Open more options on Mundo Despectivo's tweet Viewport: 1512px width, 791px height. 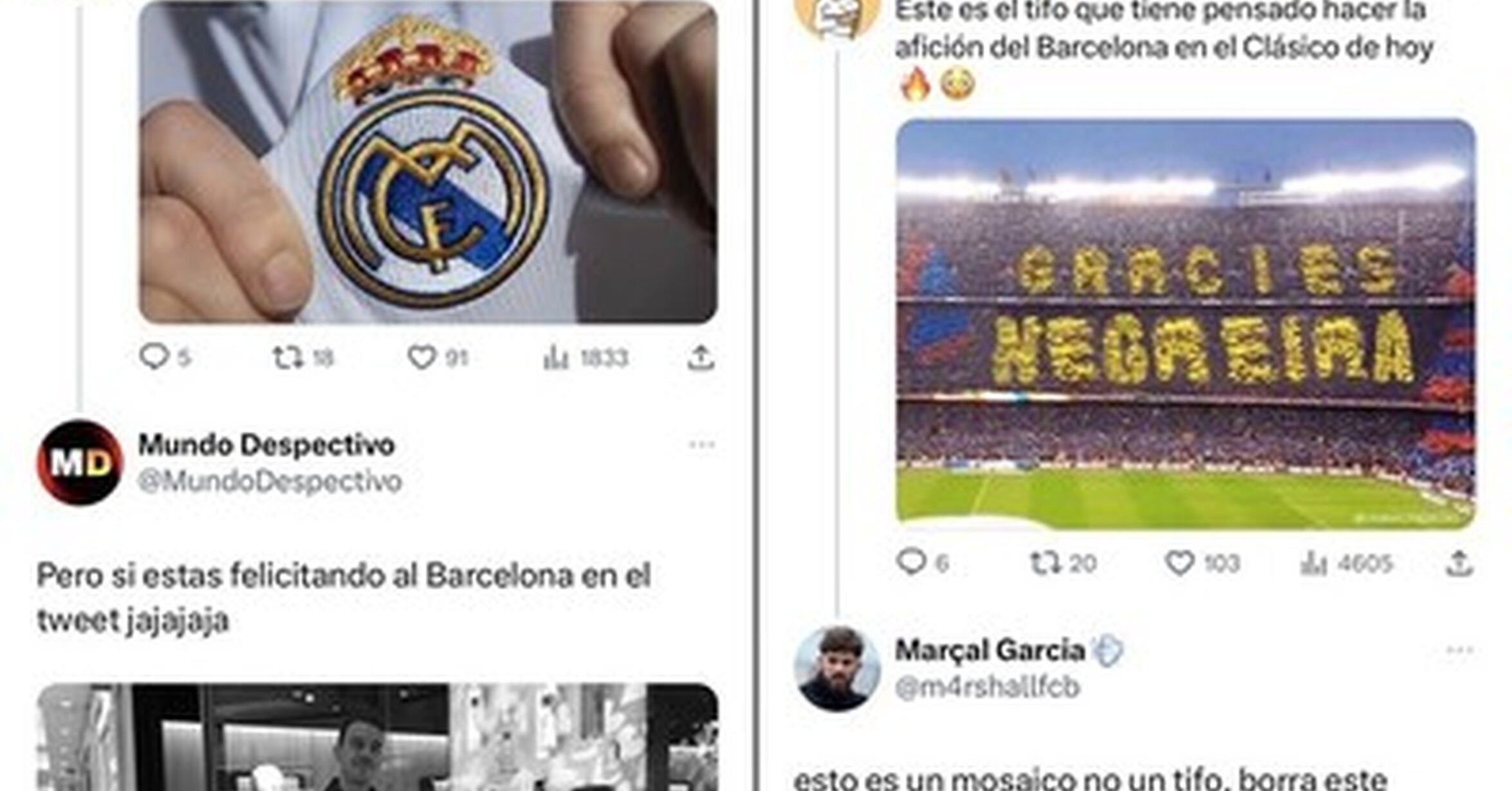[701, 444]
